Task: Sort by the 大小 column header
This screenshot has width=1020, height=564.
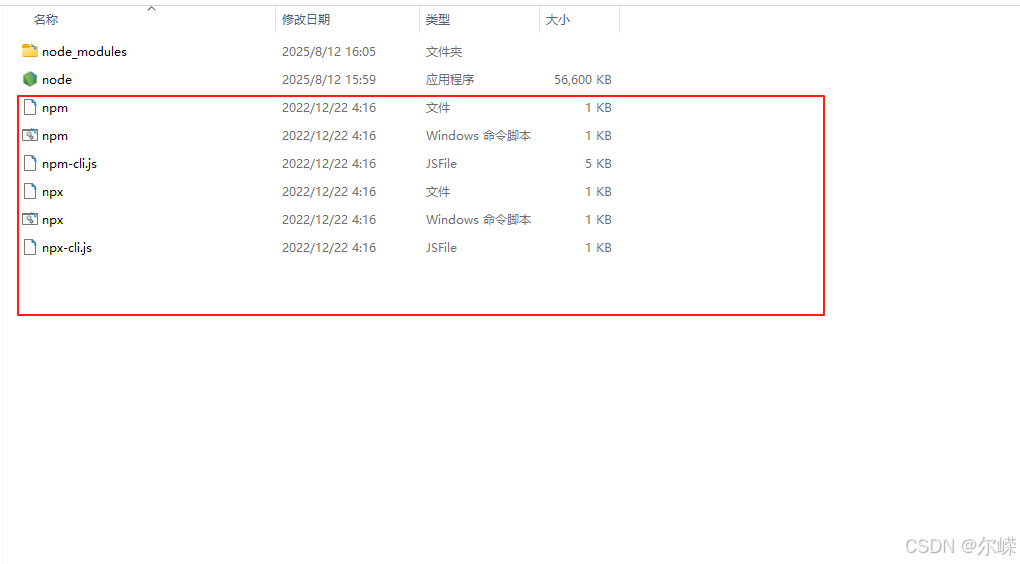Action: (x=557, y=20)
